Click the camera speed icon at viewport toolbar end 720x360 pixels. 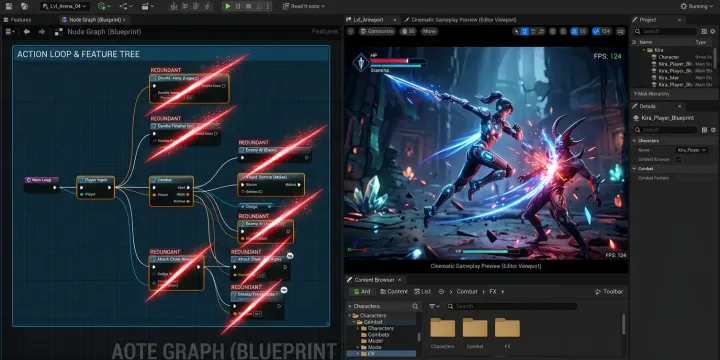621,31
